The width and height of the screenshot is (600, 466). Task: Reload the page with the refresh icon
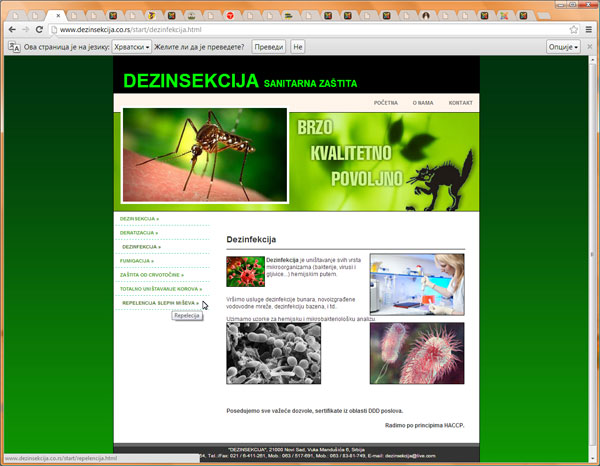(x=40, y=30)
